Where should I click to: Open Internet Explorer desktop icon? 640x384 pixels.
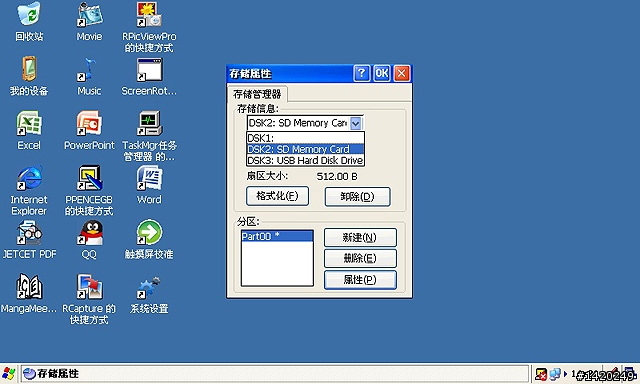(x=29, y=190)
